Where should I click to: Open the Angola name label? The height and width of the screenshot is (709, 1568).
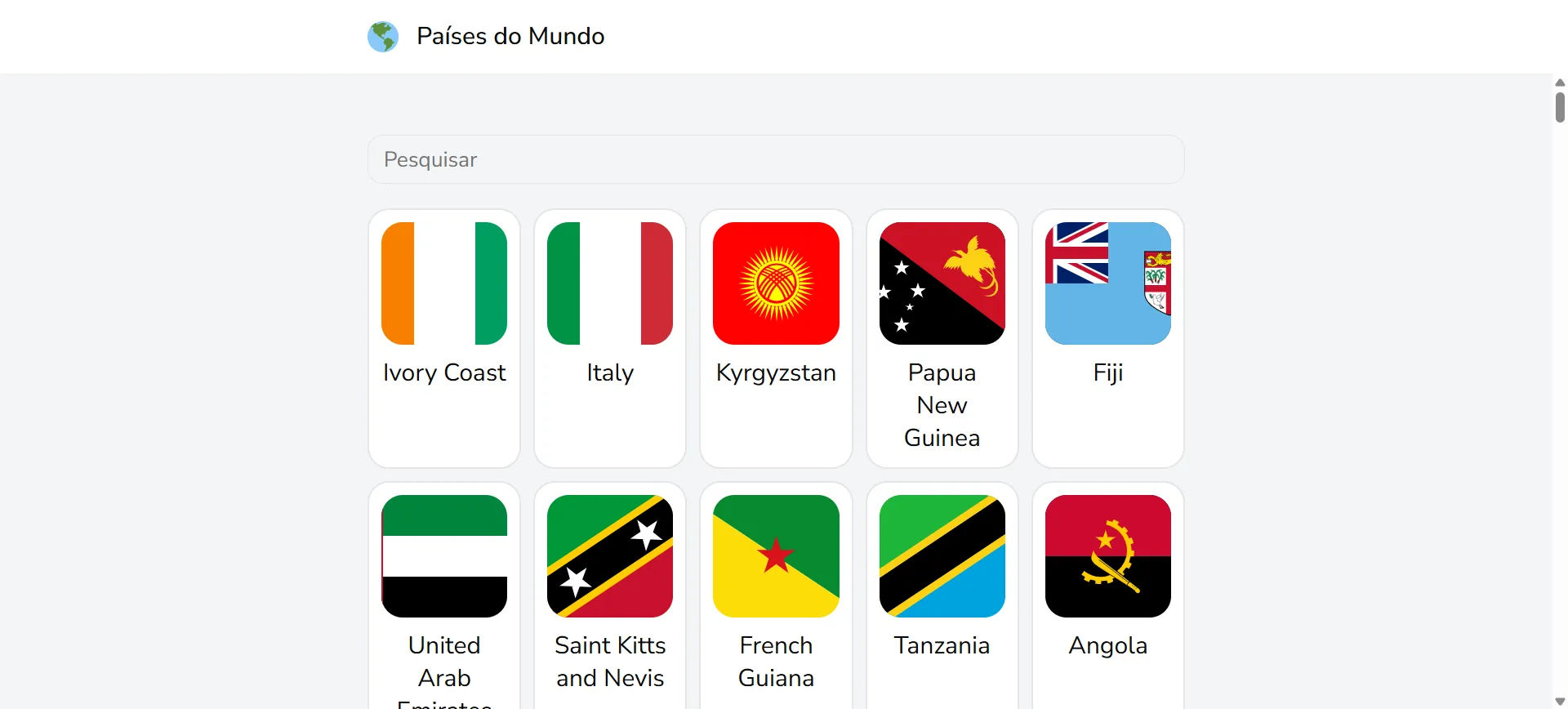1107,645
